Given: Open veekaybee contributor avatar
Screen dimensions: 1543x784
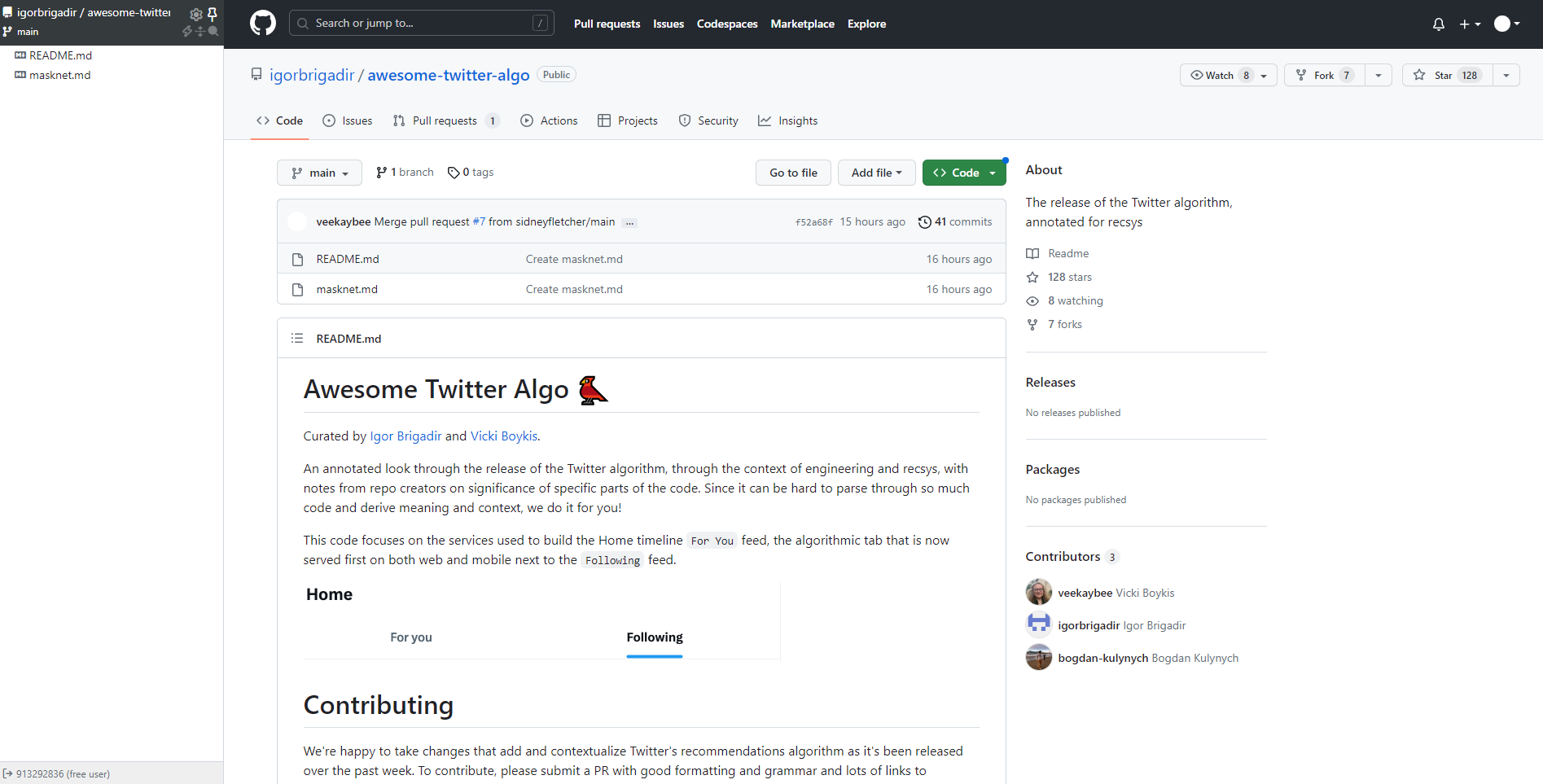Looking at the screenshot, I should [1039, 592].
